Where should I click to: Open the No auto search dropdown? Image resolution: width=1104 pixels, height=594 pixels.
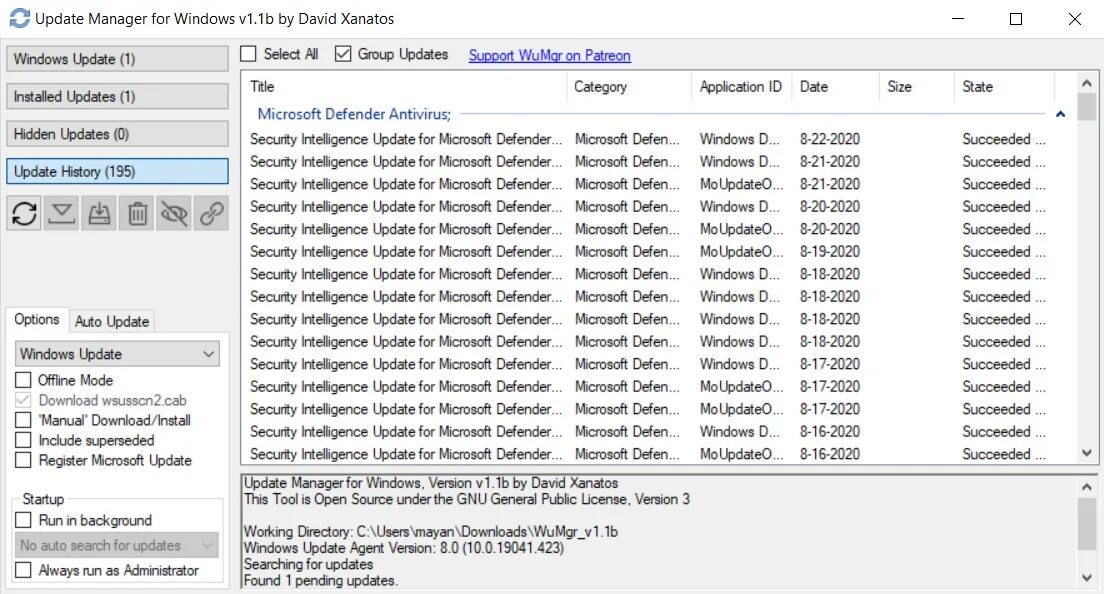[x=117, y=545]
